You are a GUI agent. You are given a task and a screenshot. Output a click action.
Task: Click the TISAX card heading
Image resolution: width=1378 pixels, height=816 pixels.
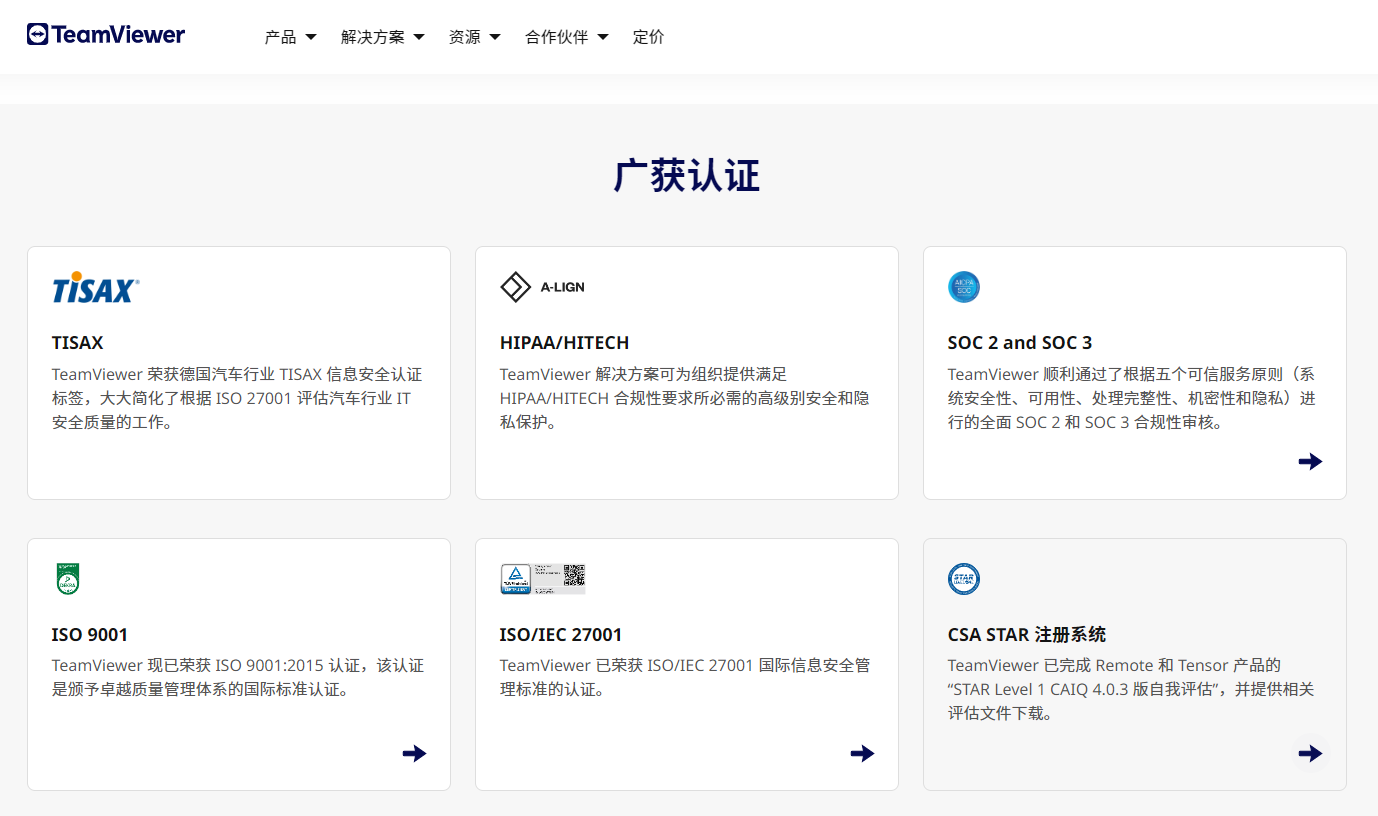(78, 342)
